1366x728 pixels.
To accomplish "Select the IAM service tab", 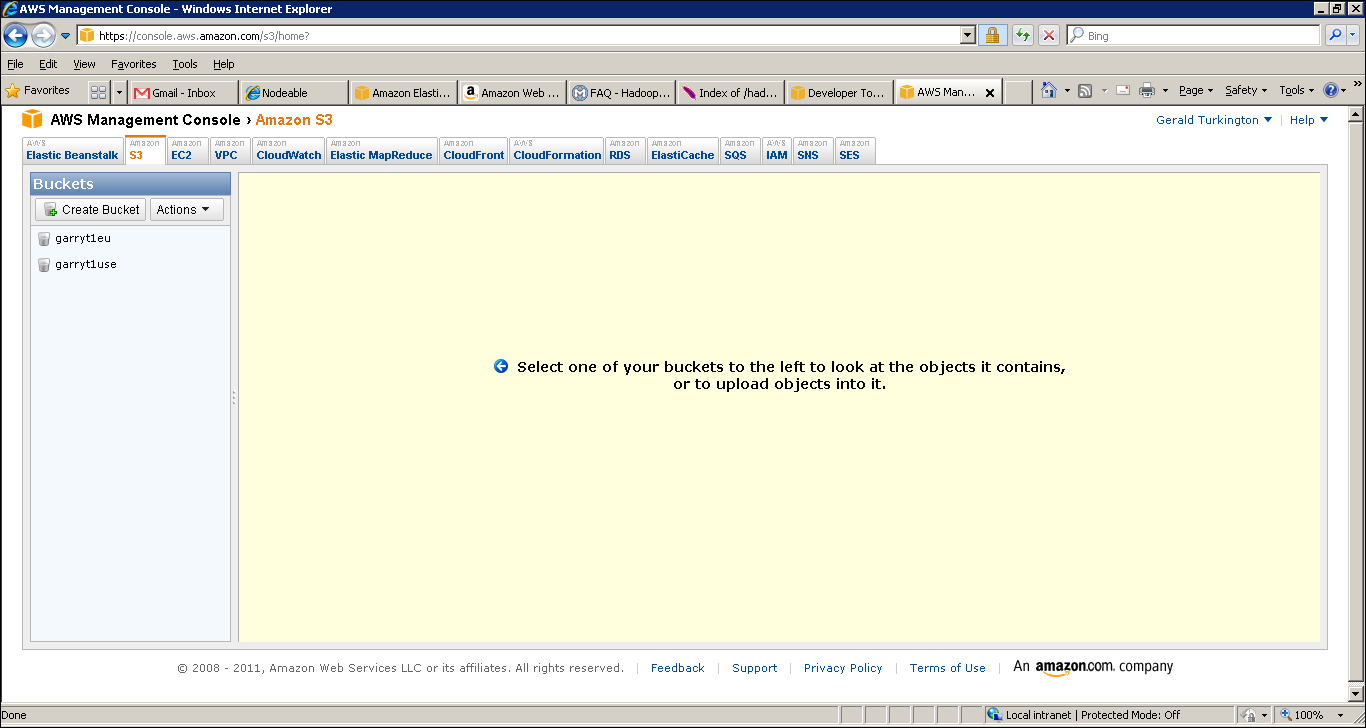I will point(777,151).
